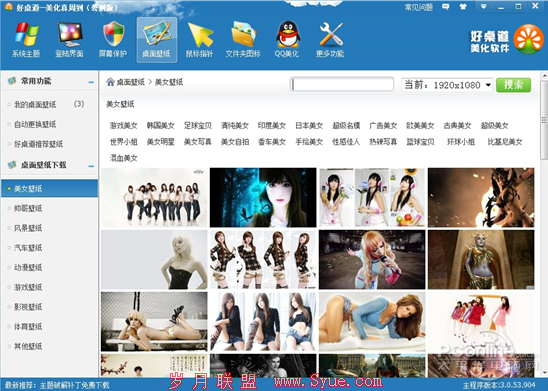Filter by 混血美女 tag
Viewport: 548px width, 391px height.
click(124, 158)
